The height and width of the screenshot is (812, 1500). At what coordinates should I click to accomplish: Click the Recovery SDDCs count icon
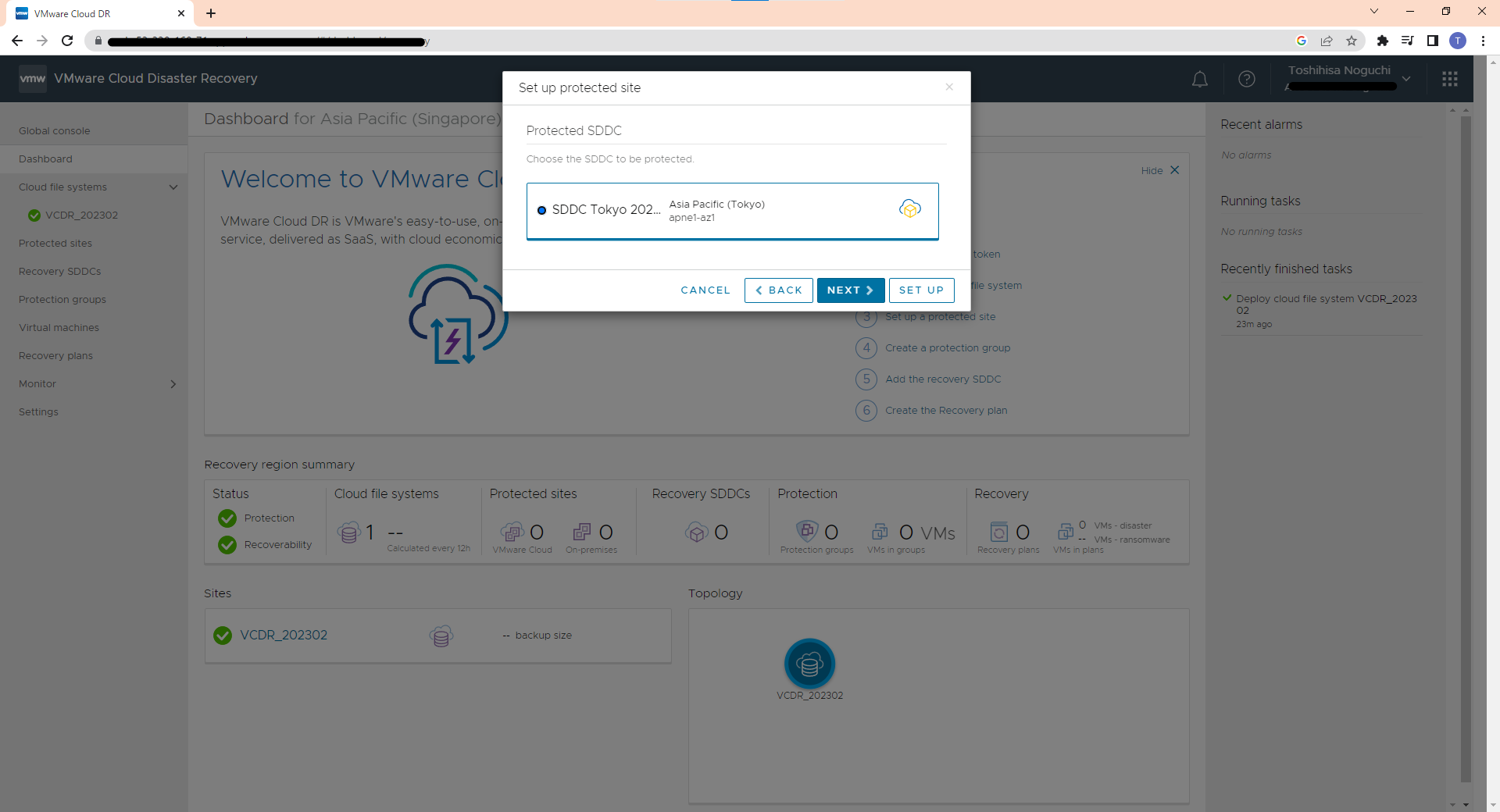point(696,532)
